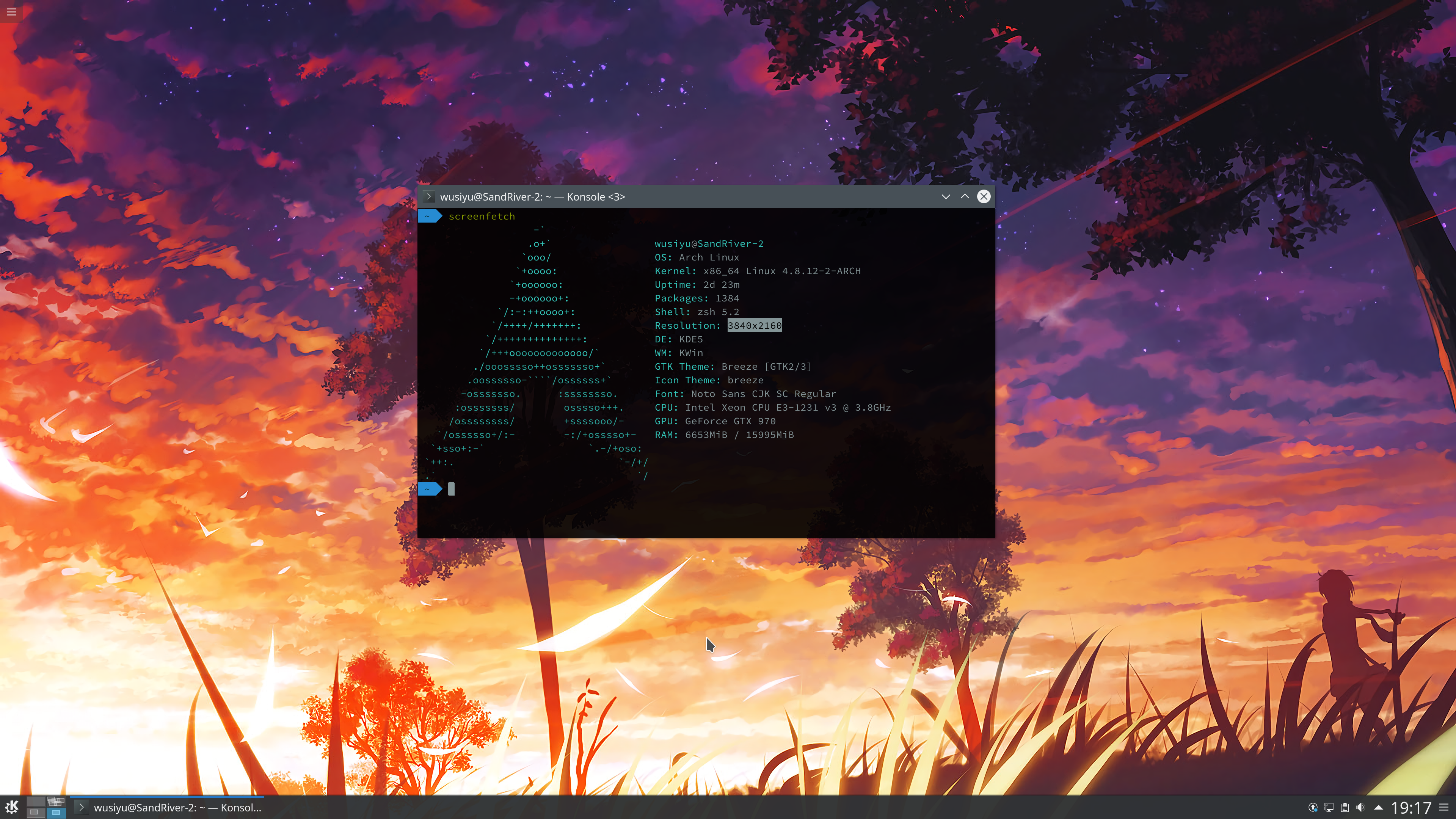Click the 'RAM: 6653MiB / 15995MiB' line

[724, 435]
